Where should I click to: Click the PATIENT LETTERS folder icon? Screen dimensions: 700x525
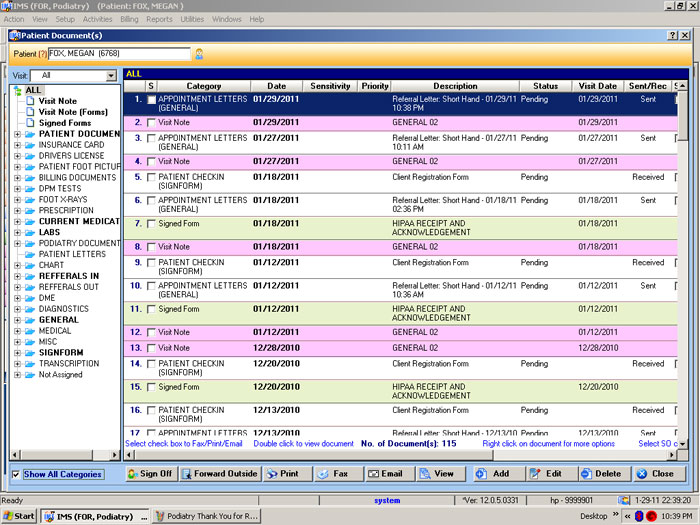click(30, 254)
